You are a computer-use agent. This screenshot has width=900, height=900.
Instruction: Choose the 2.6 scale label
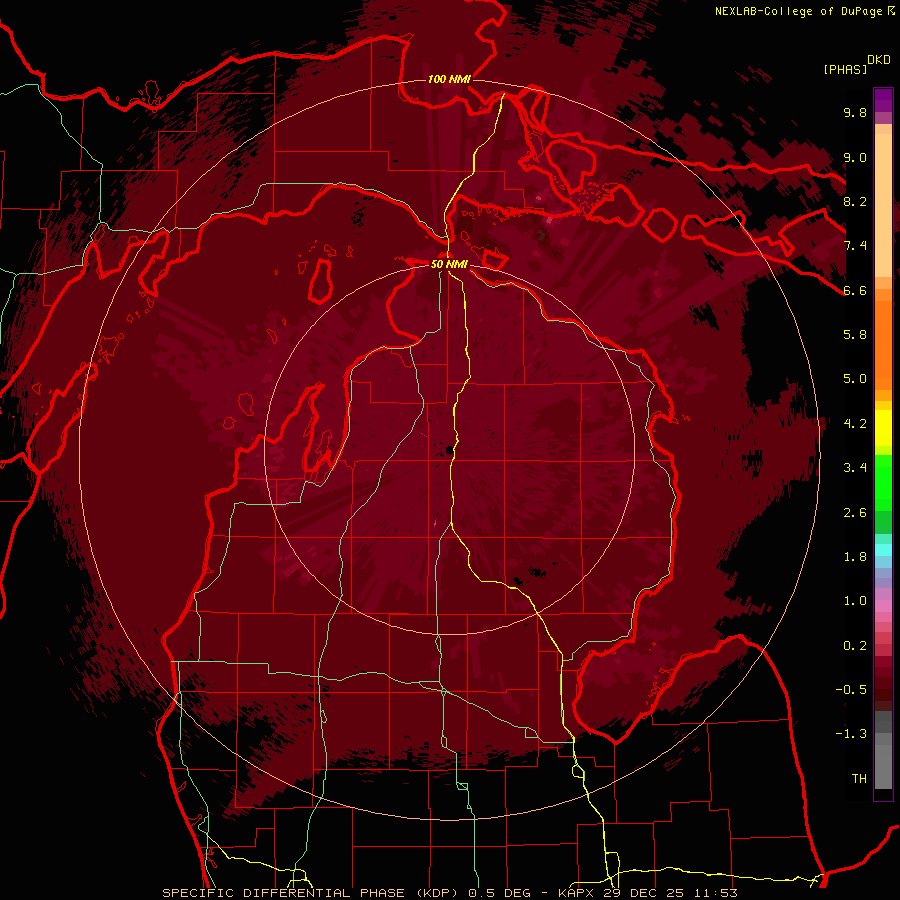click(x=855, y=513)
